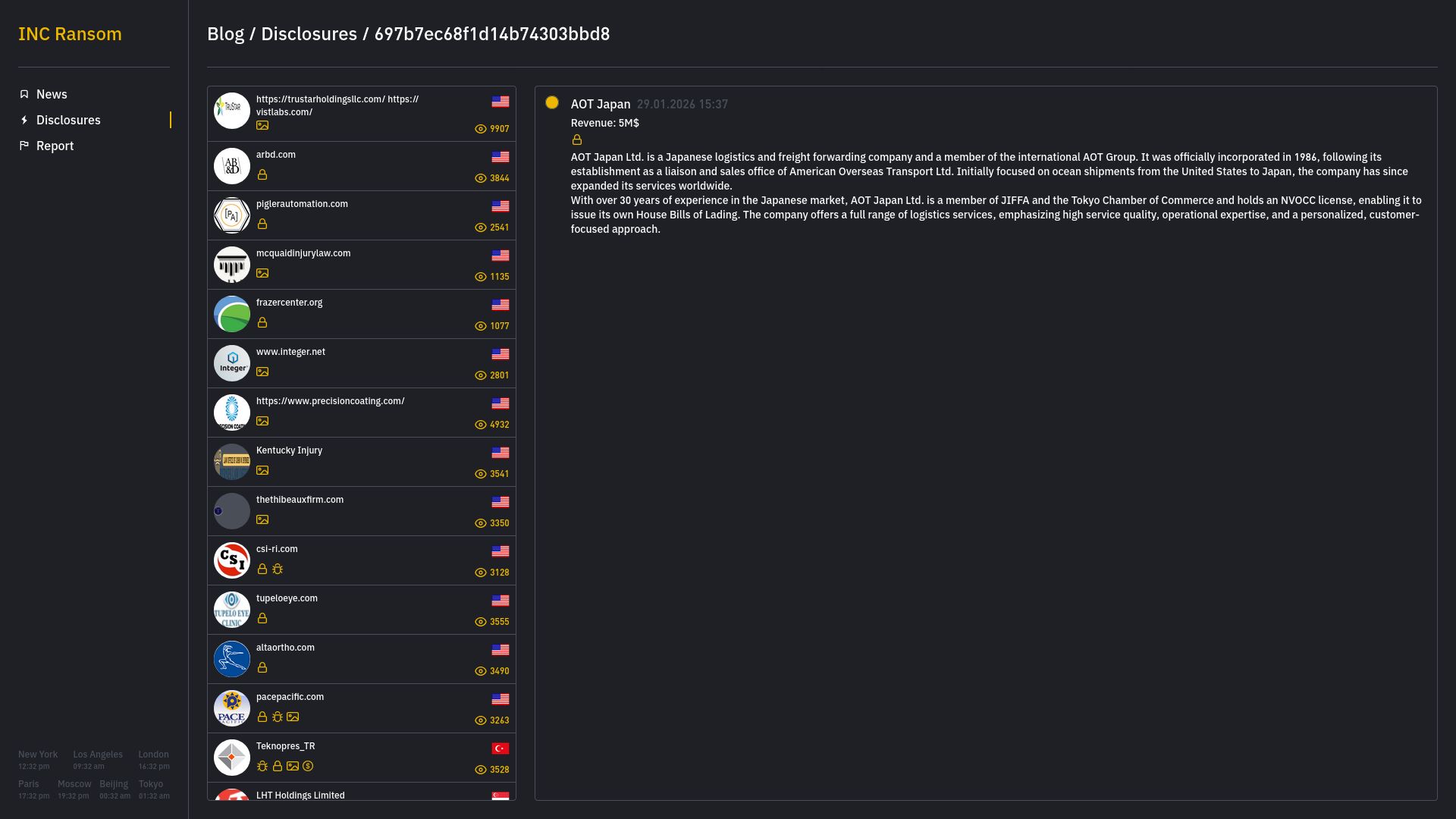The height and width of the screenshot is (819, 1456).
Task: Click the eye views icon for www.integer.net
Action: click(x=480, y=375)
